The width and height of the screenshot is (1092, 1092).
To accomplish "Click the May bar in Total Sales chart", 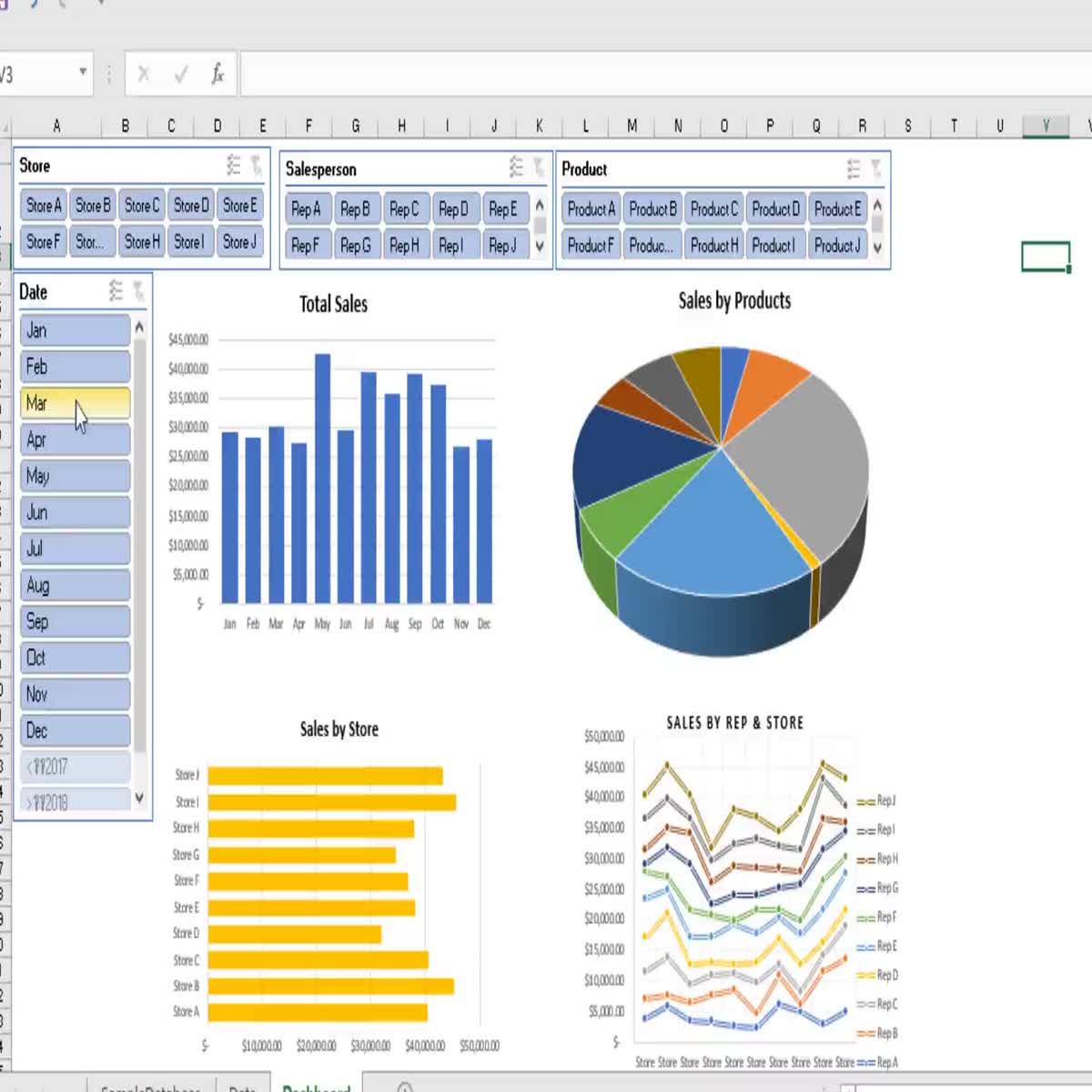I will point(322,478).
